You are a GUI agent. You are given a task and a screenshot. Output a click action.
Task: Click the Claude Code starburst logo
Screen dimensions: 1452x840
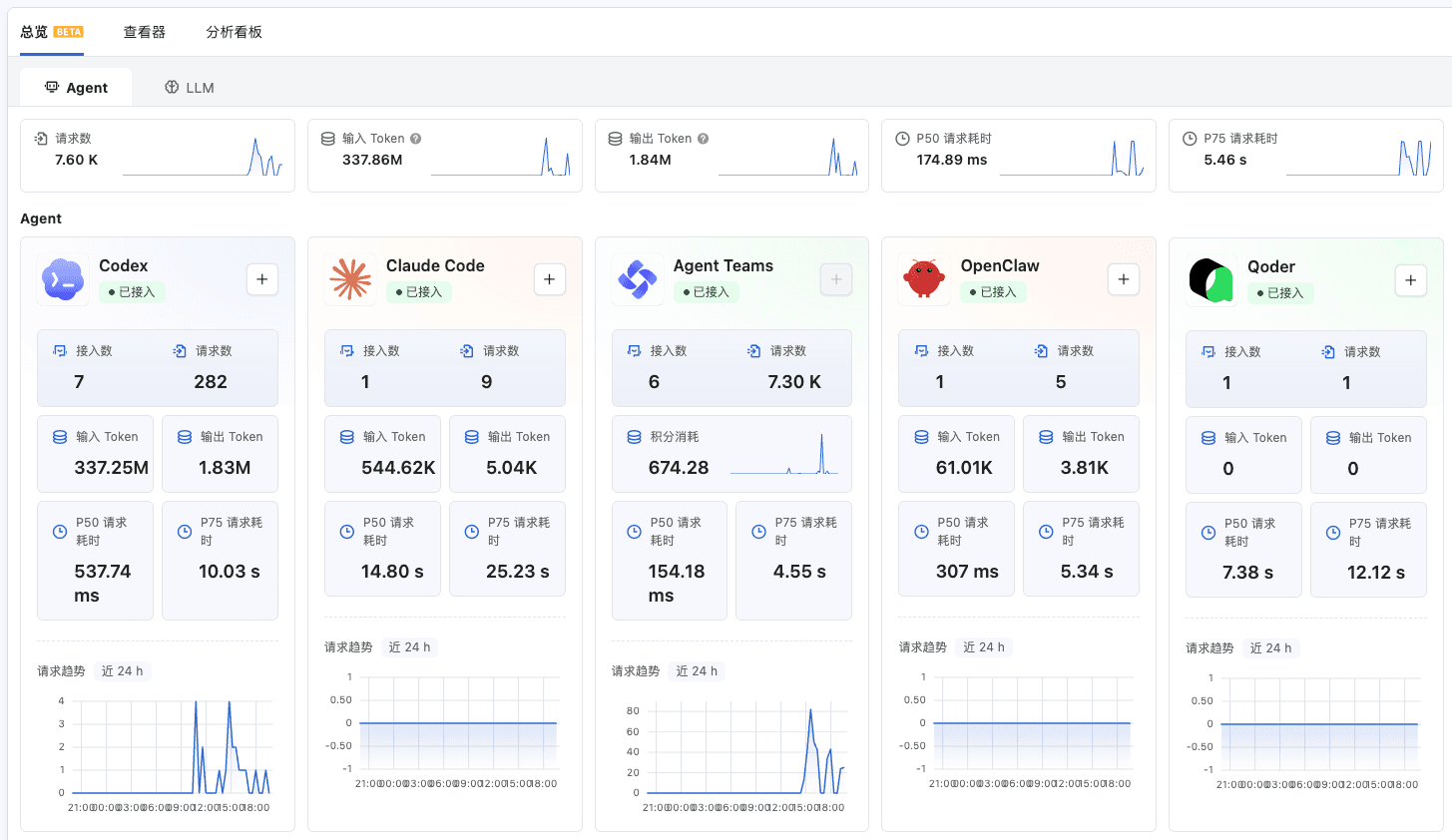pyautogui.click(x=350, y=279)
